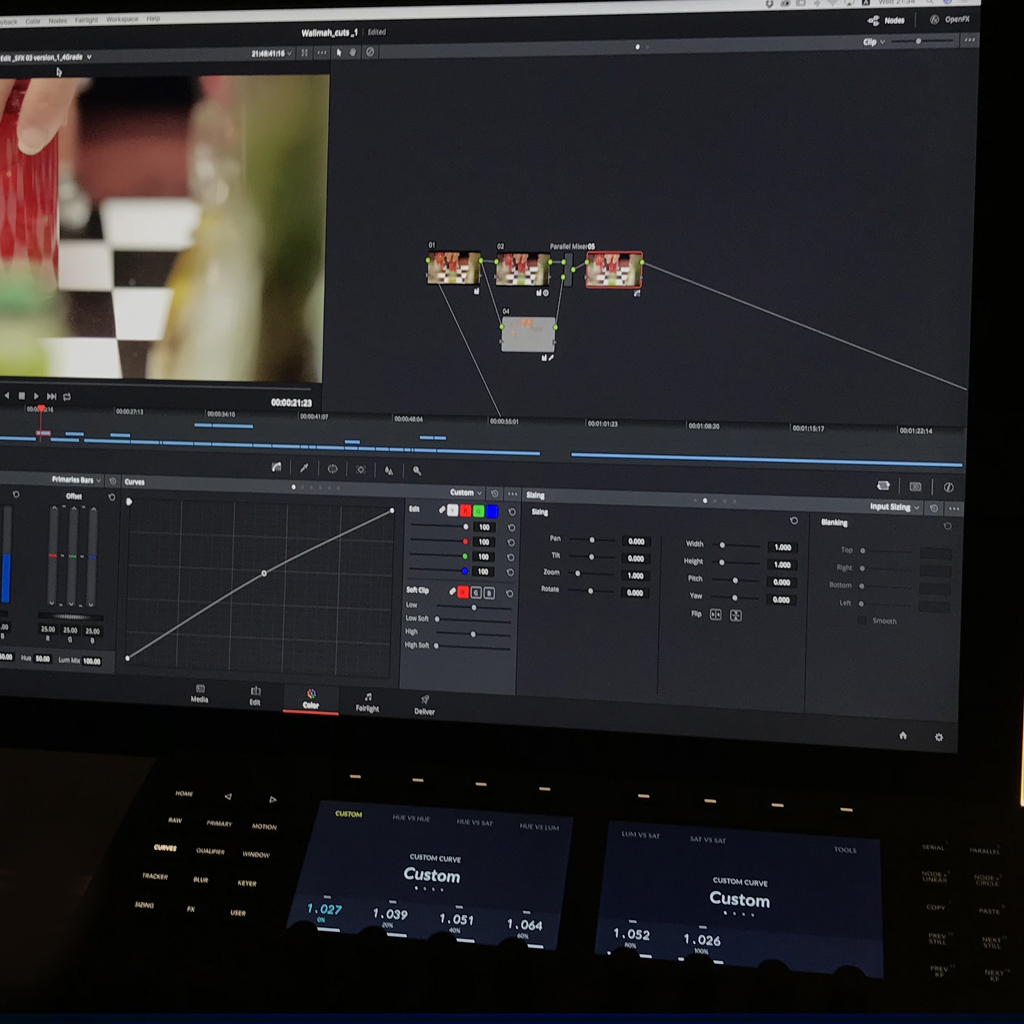The height and width of the screenshot is (1024, 1024).
Task: Open the Key palette icon
Action: [417, 471]
